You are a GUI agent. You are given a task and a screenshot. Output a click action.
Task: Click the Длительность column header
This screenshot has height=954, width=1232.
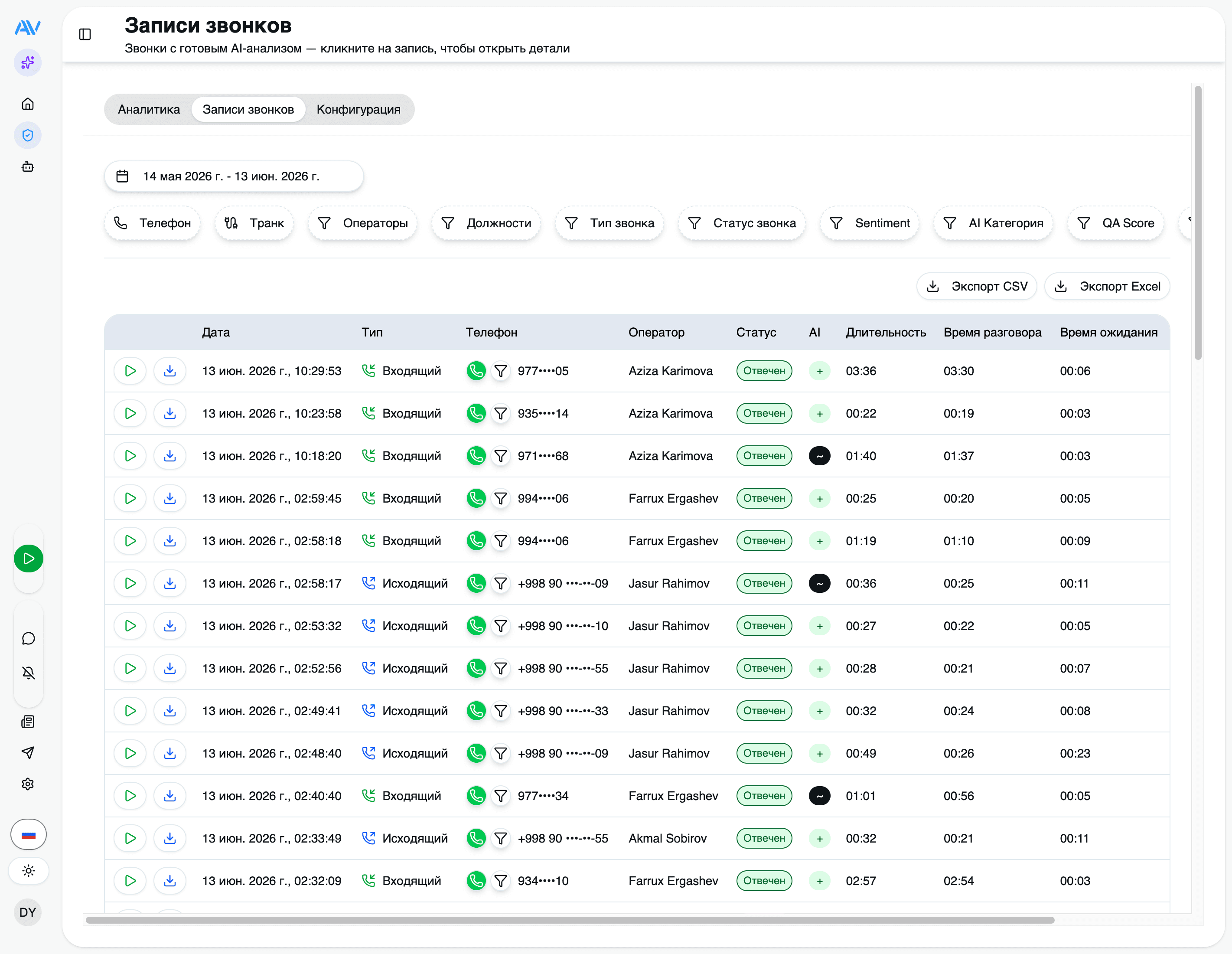click(886, 333)
